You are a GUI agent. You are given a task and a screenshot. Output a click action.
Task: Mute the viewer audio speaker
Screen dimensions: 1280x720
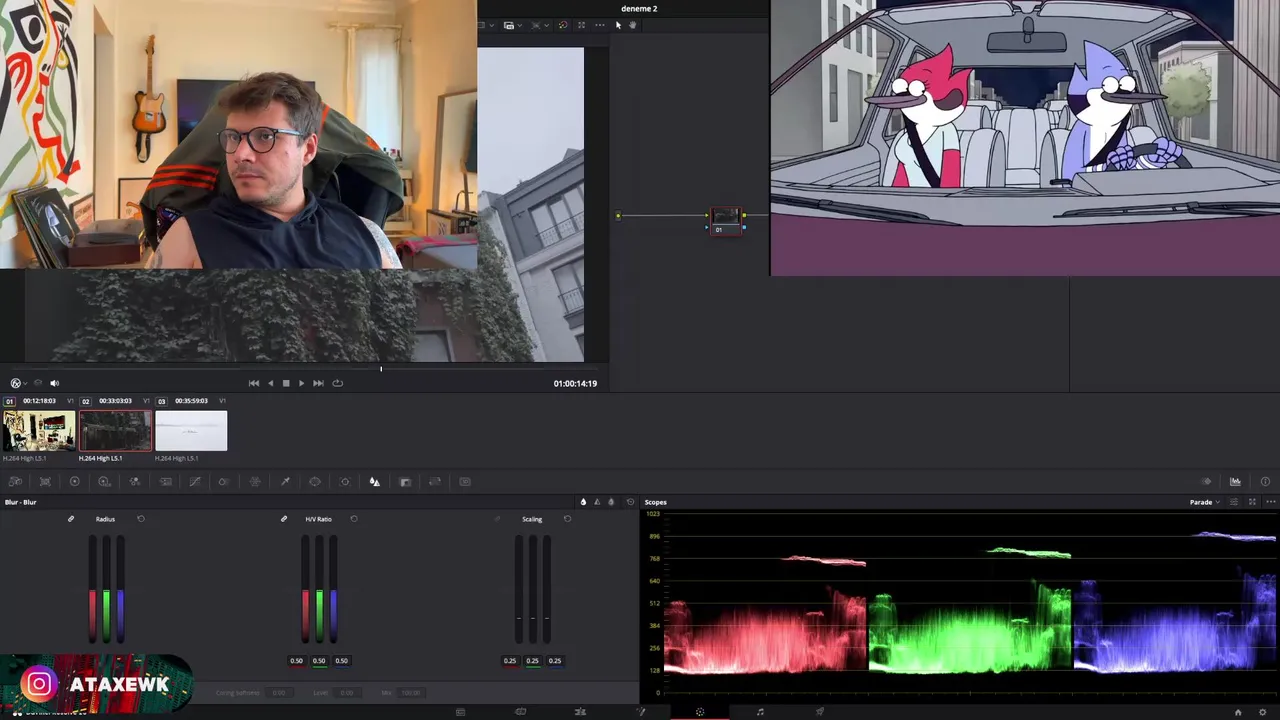pyautogui.click(x=55, y=383)
